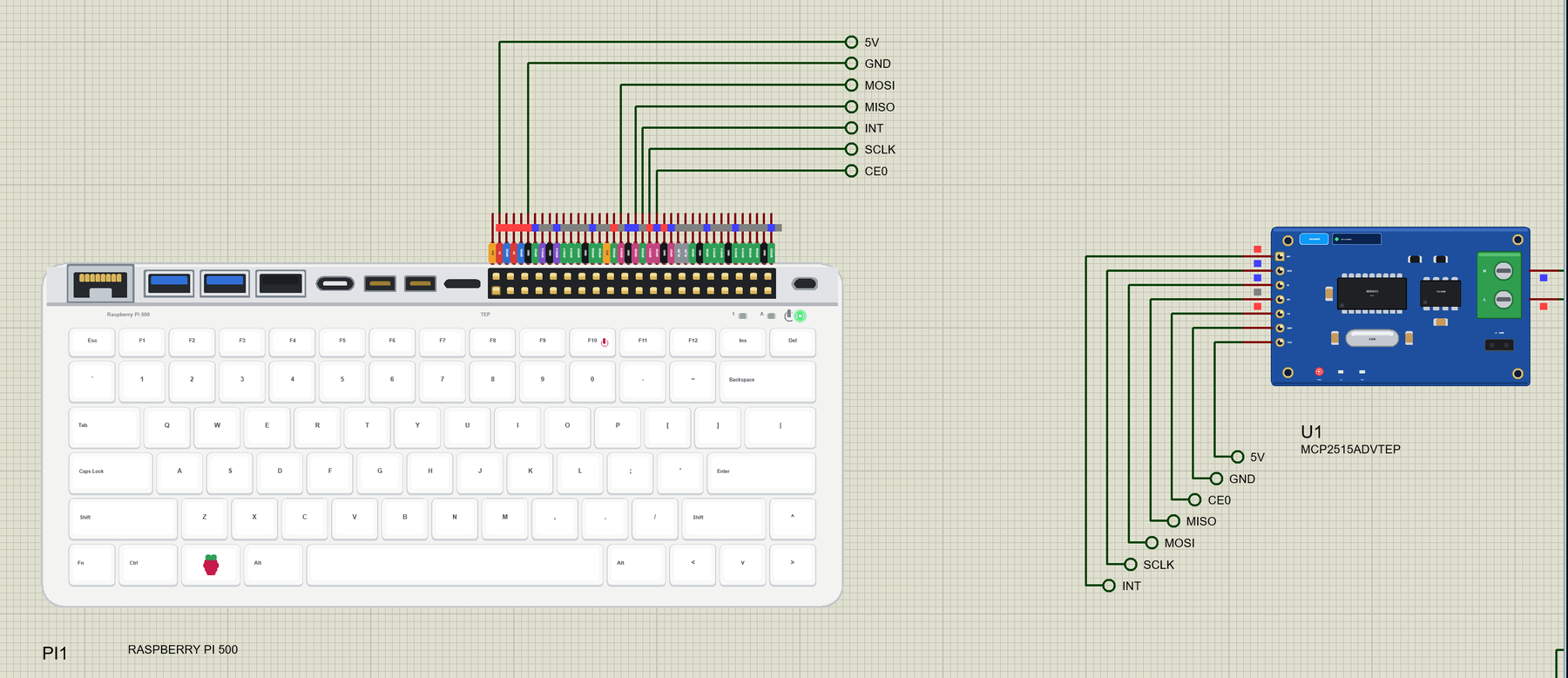Click the F10 key with the microphone symbol

click(592, 342)
